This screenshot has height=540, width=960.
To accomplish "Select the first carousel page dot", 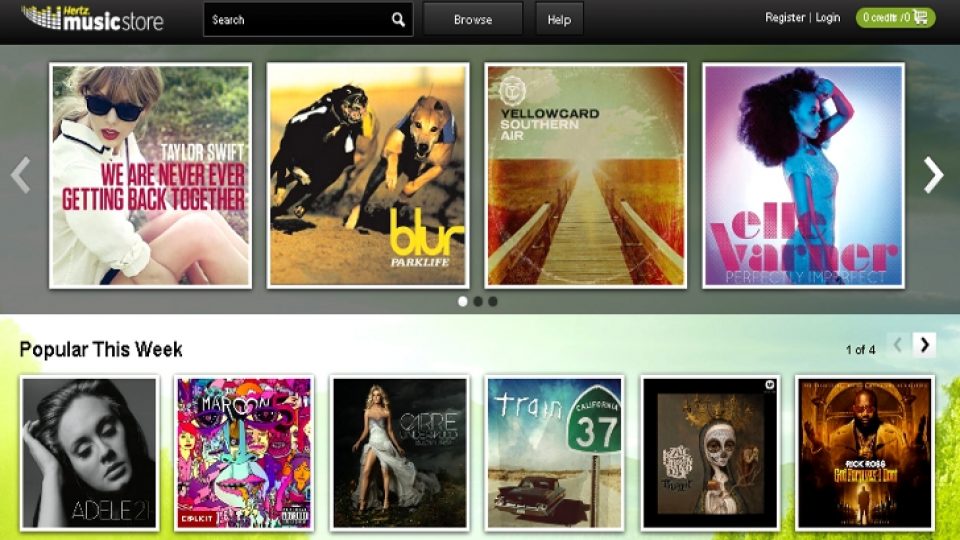I will (463, 301).
